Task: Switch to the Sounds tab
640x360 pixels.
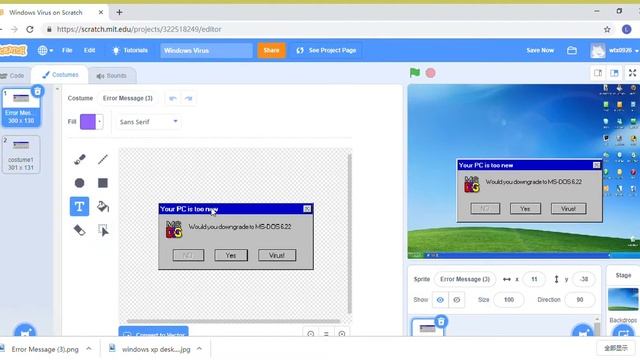Action: click(x=111, y=76)
